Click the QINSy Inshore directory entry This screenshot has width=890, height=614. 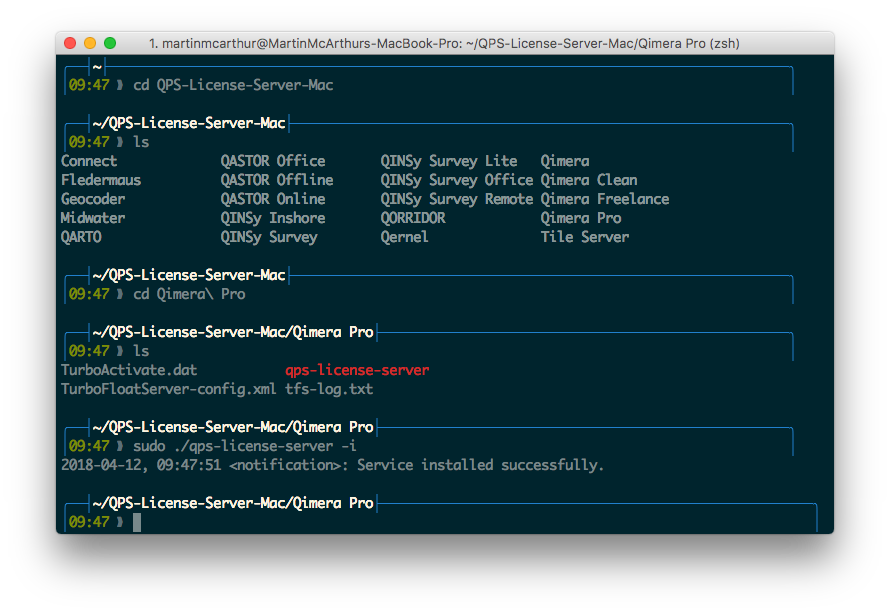(273, 218)
